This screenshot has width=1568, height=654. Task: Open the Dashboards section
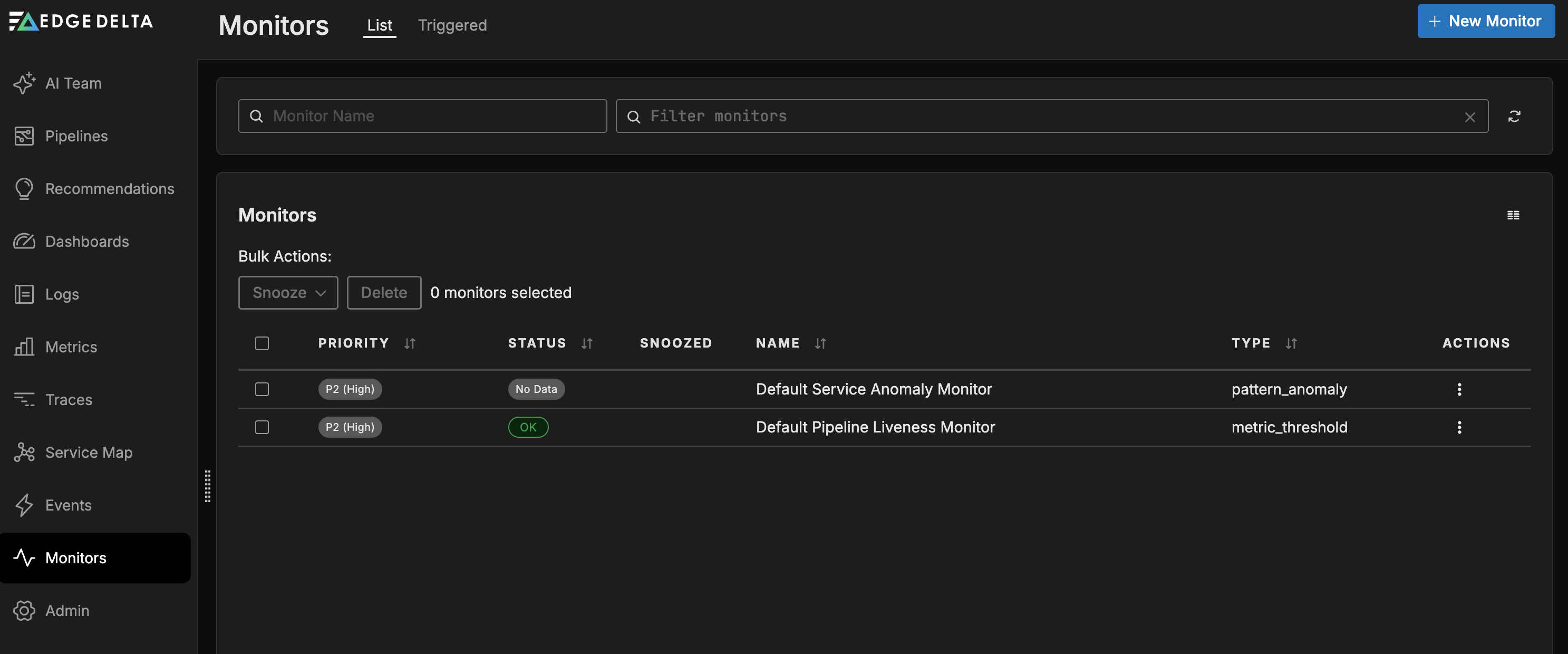pyautogui.click(x=87, y=241)
